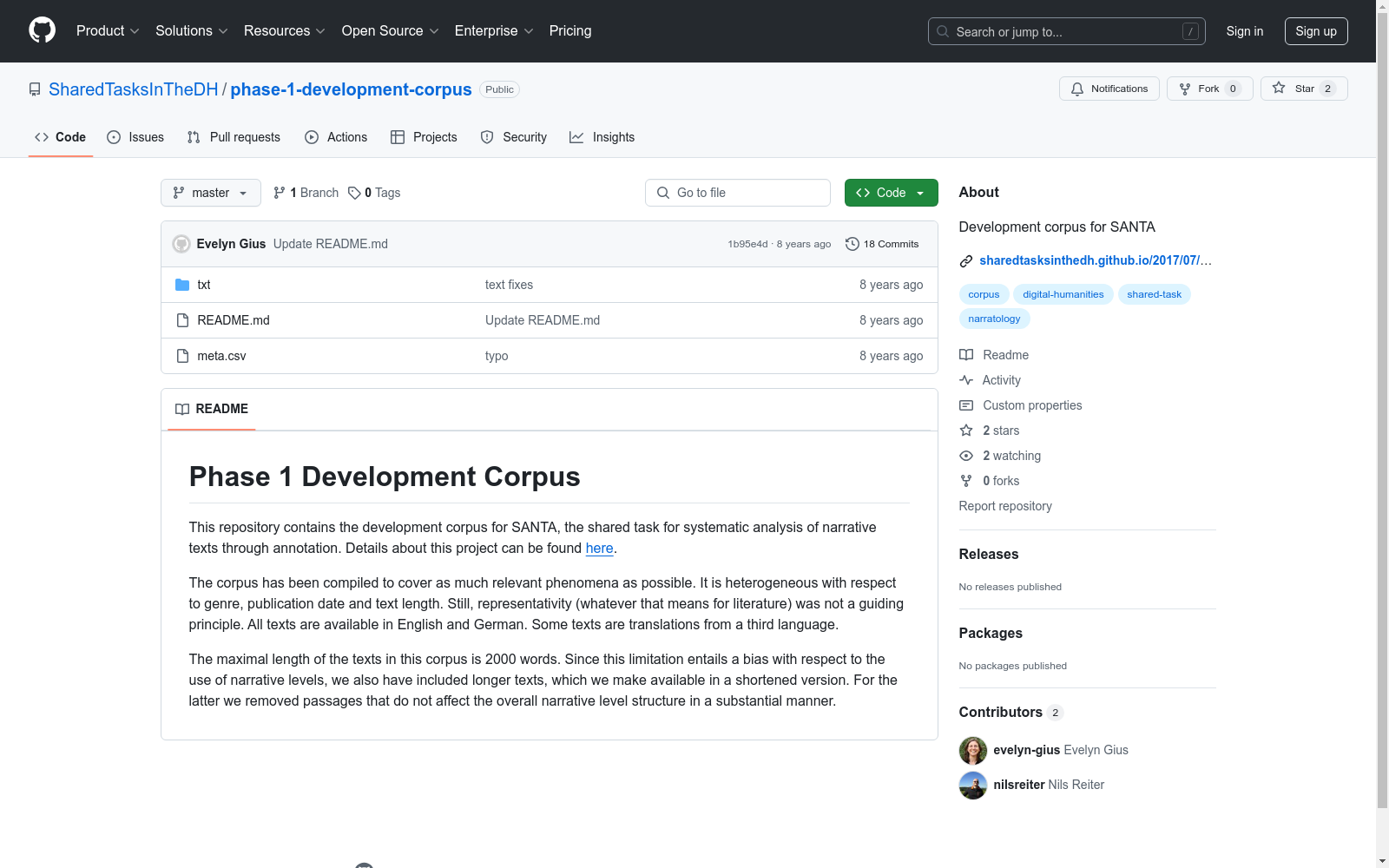Click the star icon to star repository

(x=1279, y=88)
